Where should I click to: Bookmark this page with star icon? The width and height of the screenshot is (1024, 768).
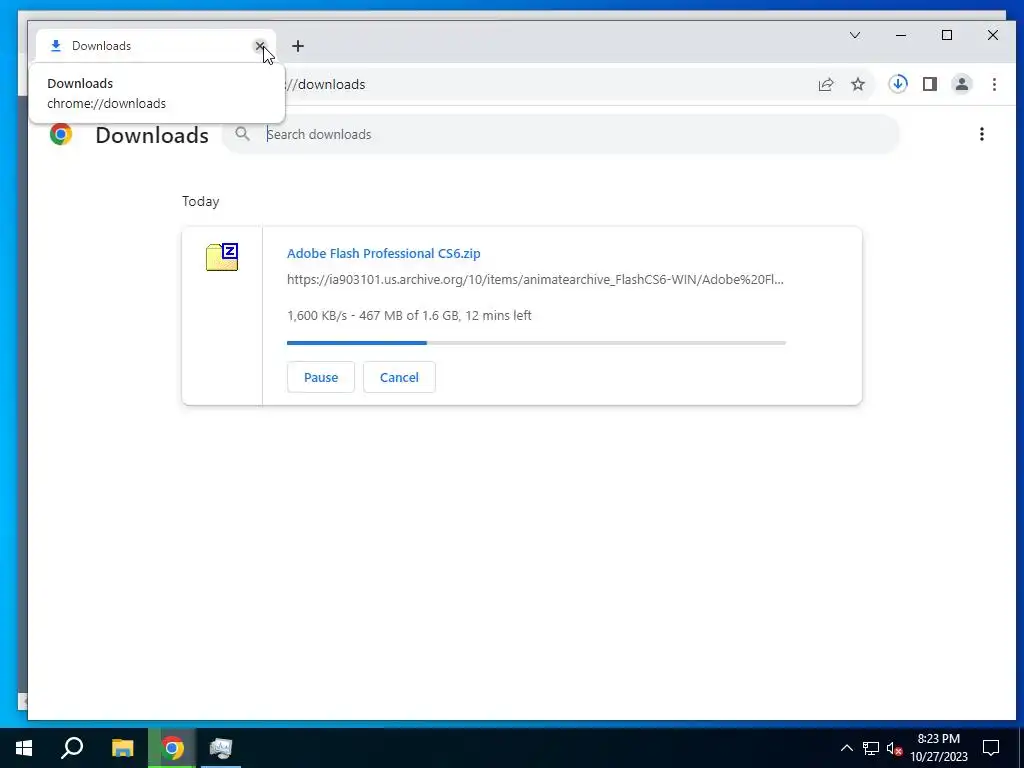pos(858,84)
